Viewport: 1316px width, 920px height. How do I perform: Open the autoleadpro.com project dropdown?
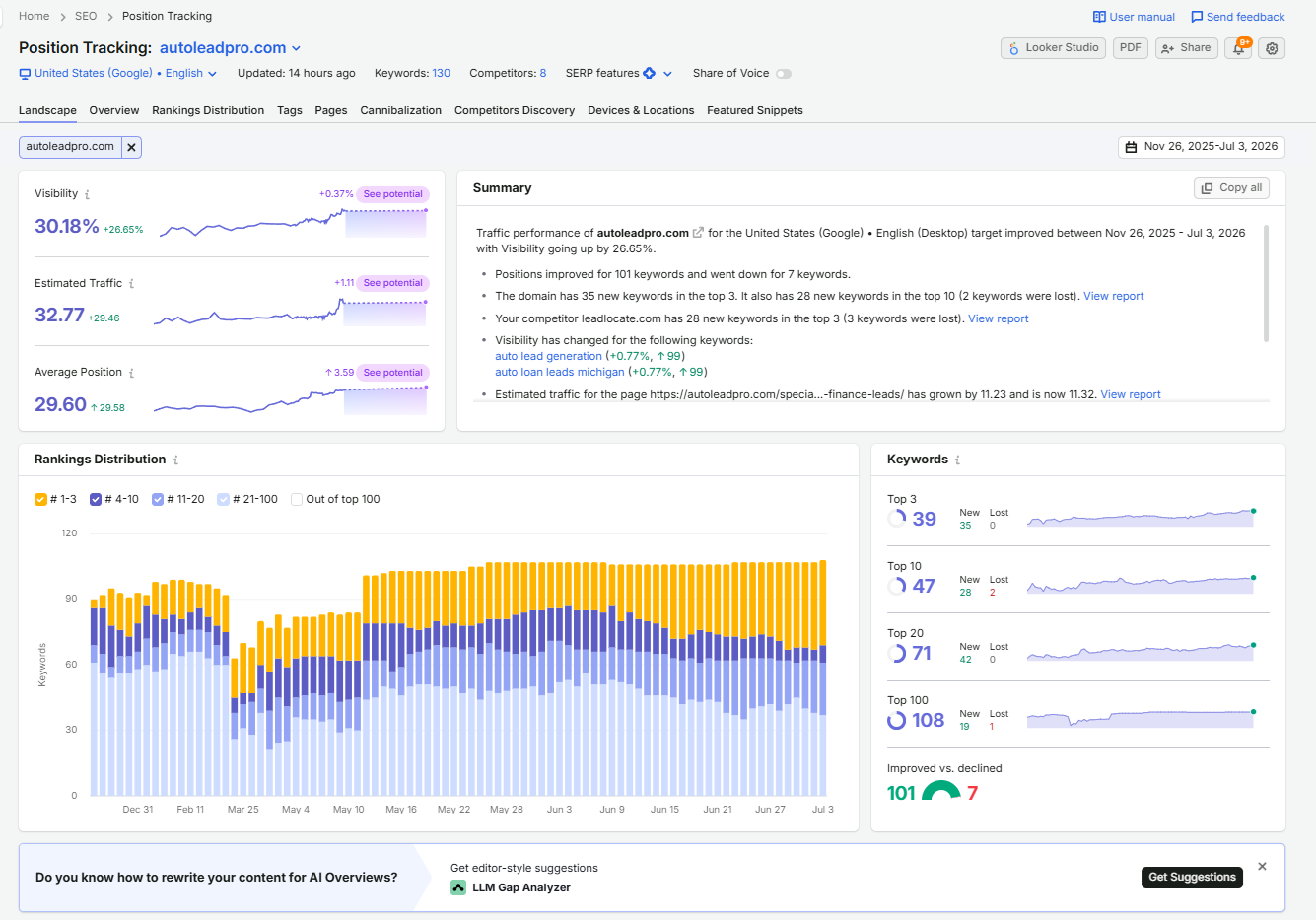tap(231, 48)
